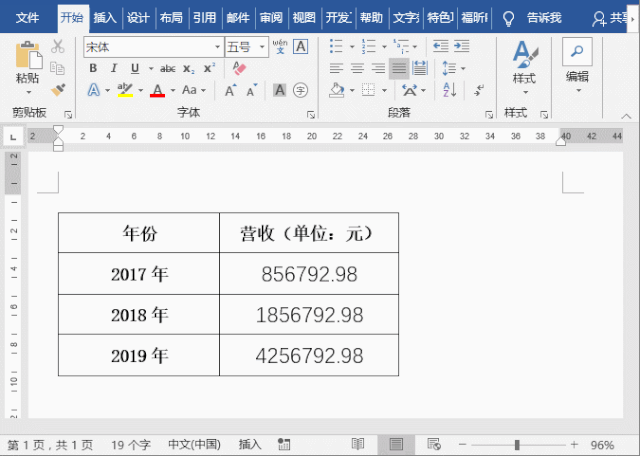Toggle subscript formatting
This screenshot has height=456, width=640.
[x=189, y=68]
